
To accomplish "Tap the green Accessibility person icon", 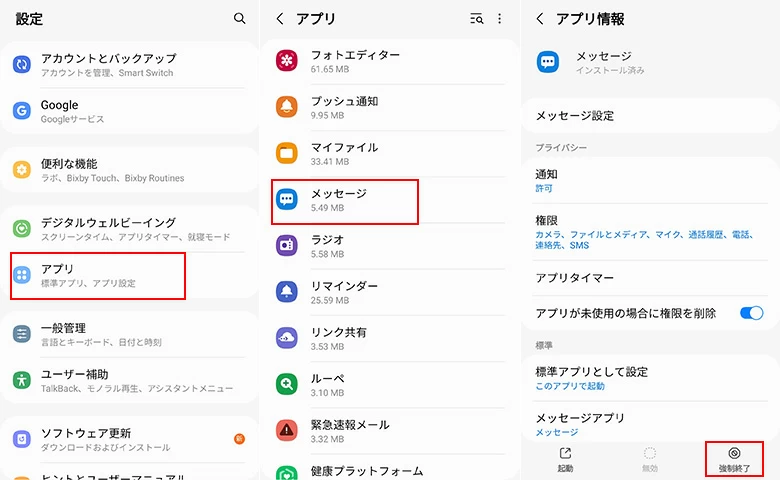I will point(21,380).
